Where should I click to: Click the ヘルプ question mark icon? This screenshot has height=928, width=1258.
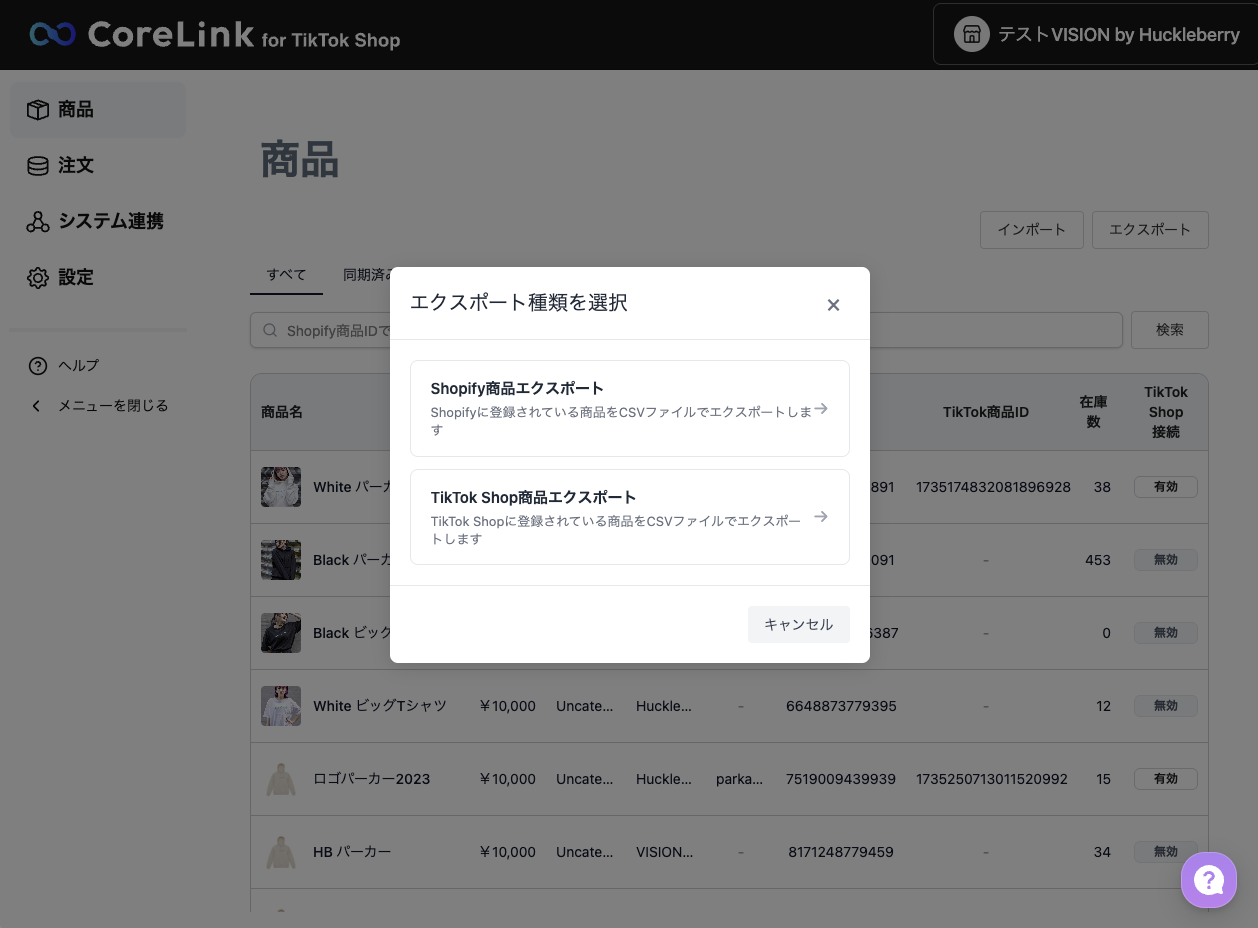click(x=38, y=366)
